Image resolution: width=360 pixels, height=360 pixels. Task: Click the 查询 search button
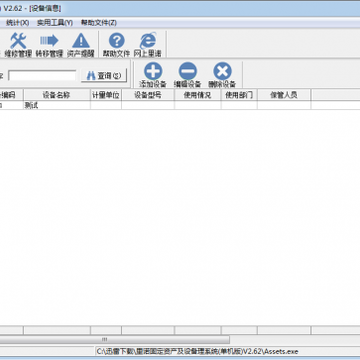(x=104, y=76)
